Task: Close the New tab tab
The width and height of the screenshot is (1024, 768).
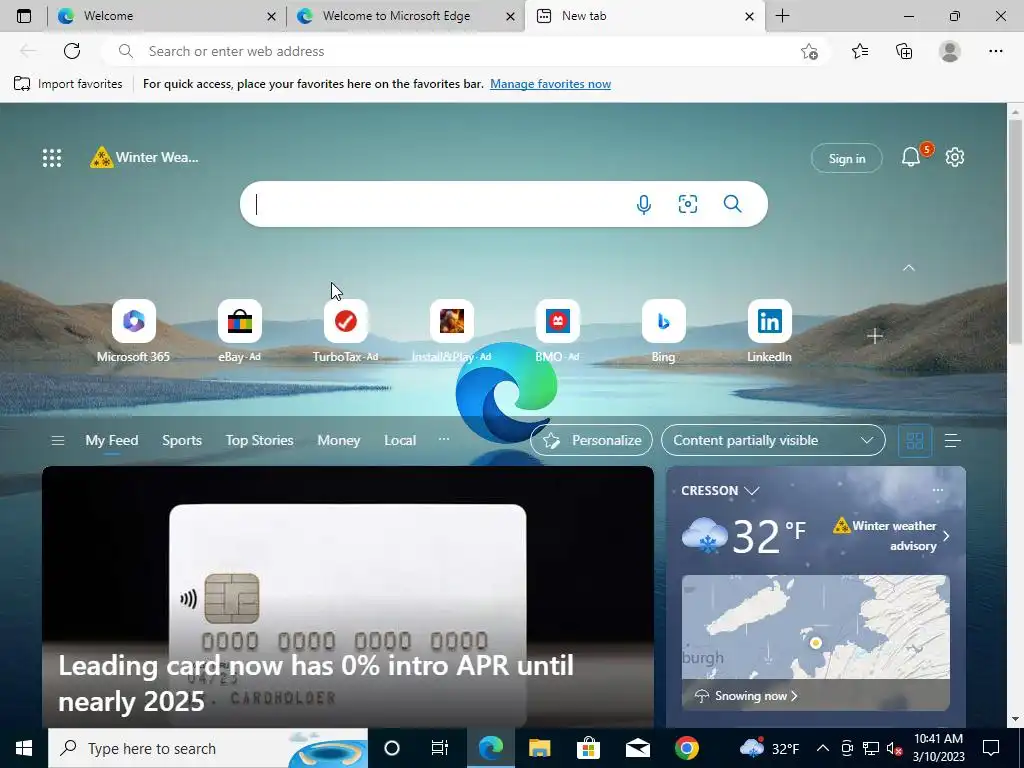Action: click(x=750, y=16)
